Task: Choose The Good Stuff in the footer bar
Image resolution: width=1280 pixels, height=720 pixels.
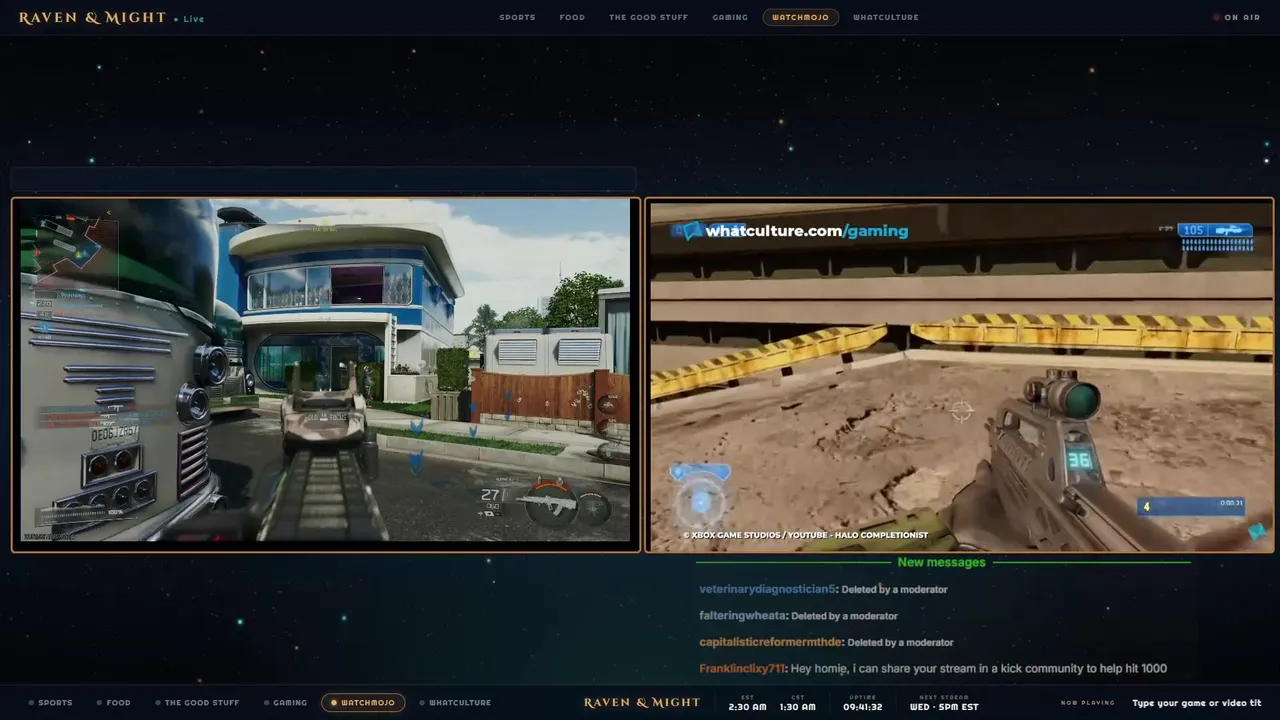Action: pyautogui.click(x=197, y=703)
